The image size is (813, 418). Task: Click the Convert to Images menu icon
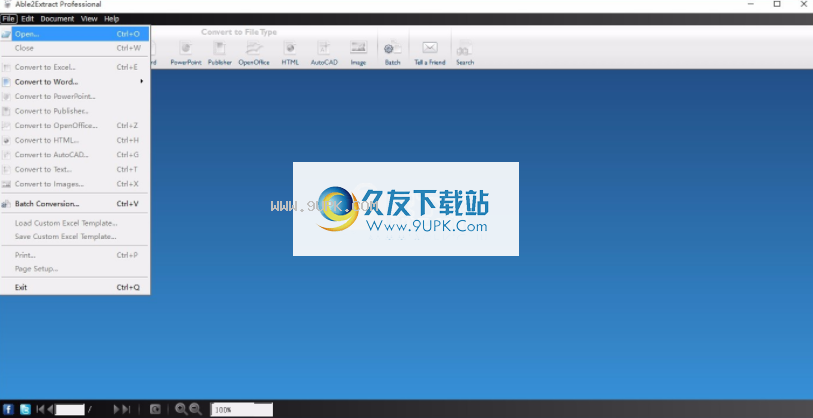[x=6, y=184]
